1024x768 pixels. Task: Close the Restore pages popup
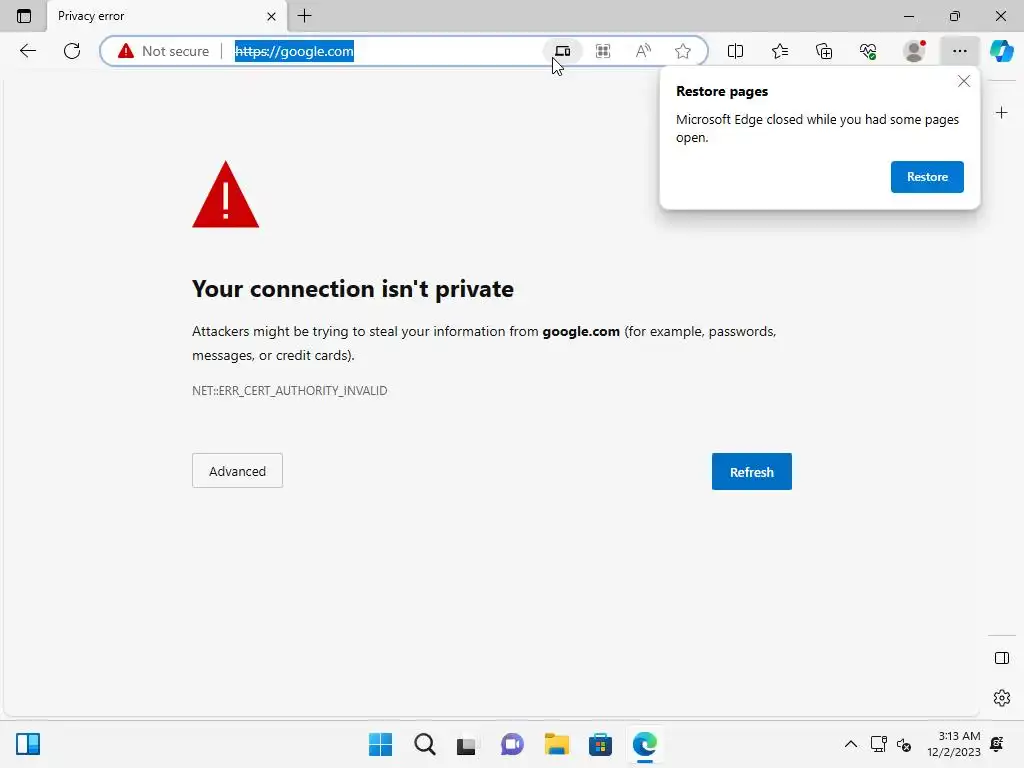(964, 82)
